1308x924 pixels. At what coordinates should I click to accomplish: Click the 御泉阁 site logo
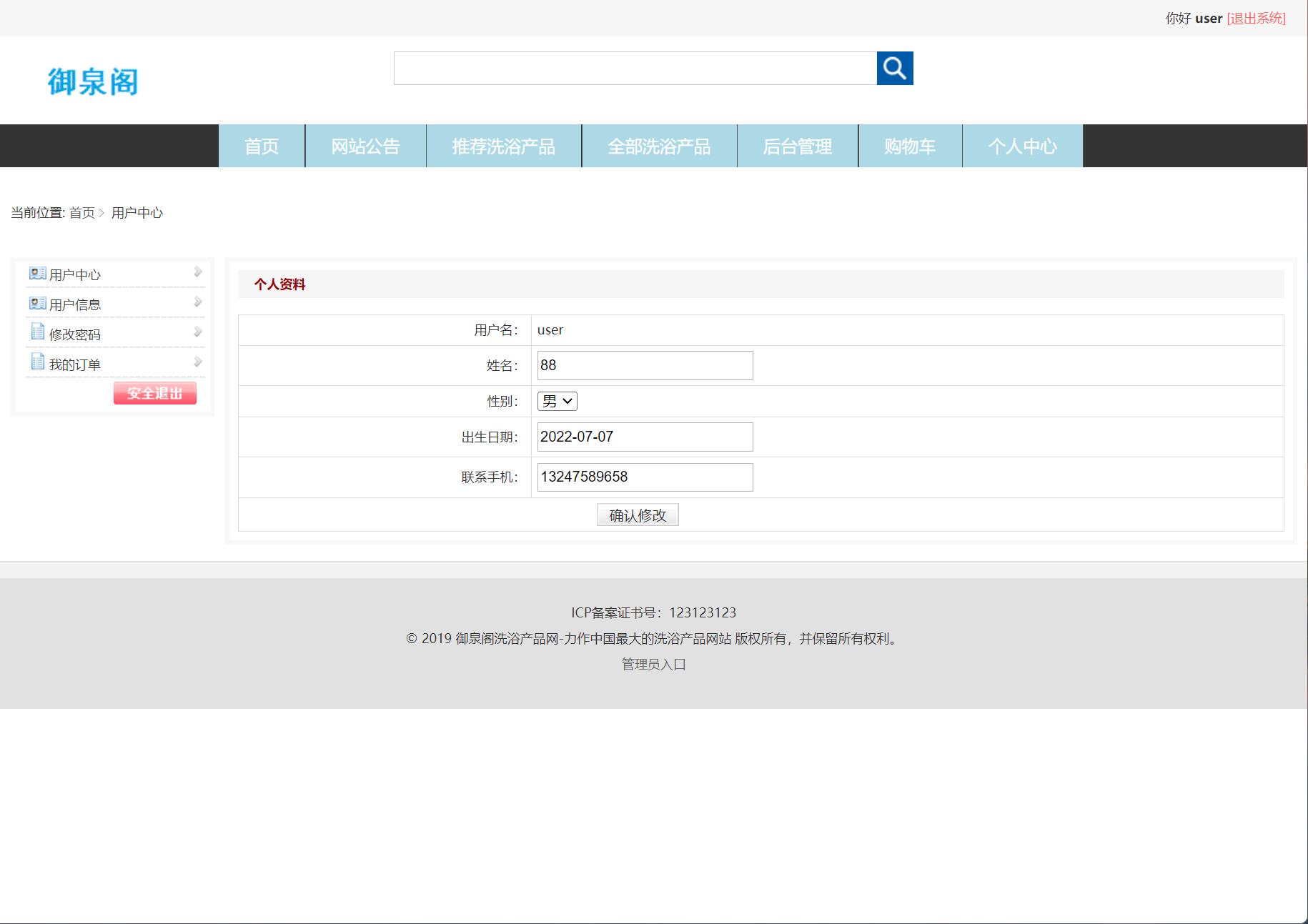point(93,81)
